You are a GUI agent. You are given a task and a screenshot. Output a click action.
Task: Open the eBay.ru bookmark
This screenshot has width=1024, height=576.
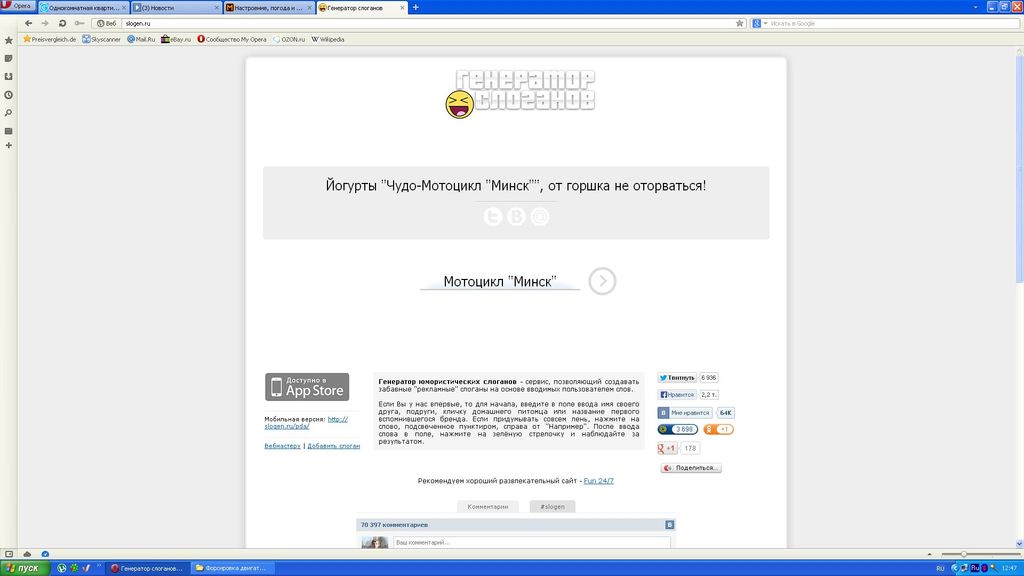click(x=176, y=39)
